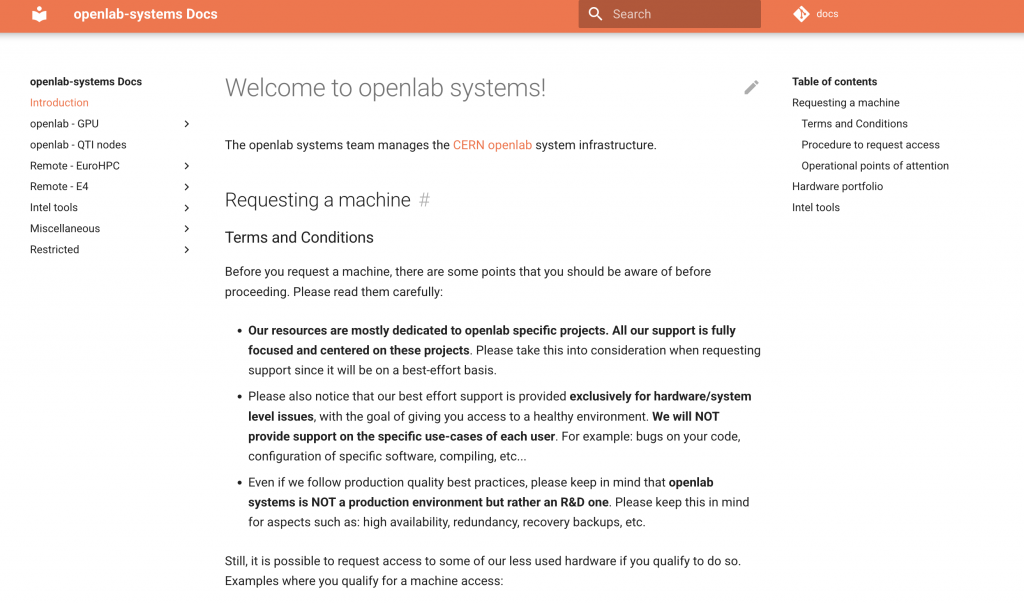
Task: Jump to Operational points of attention
Action: pyautogui.click(x=875, y=166)
